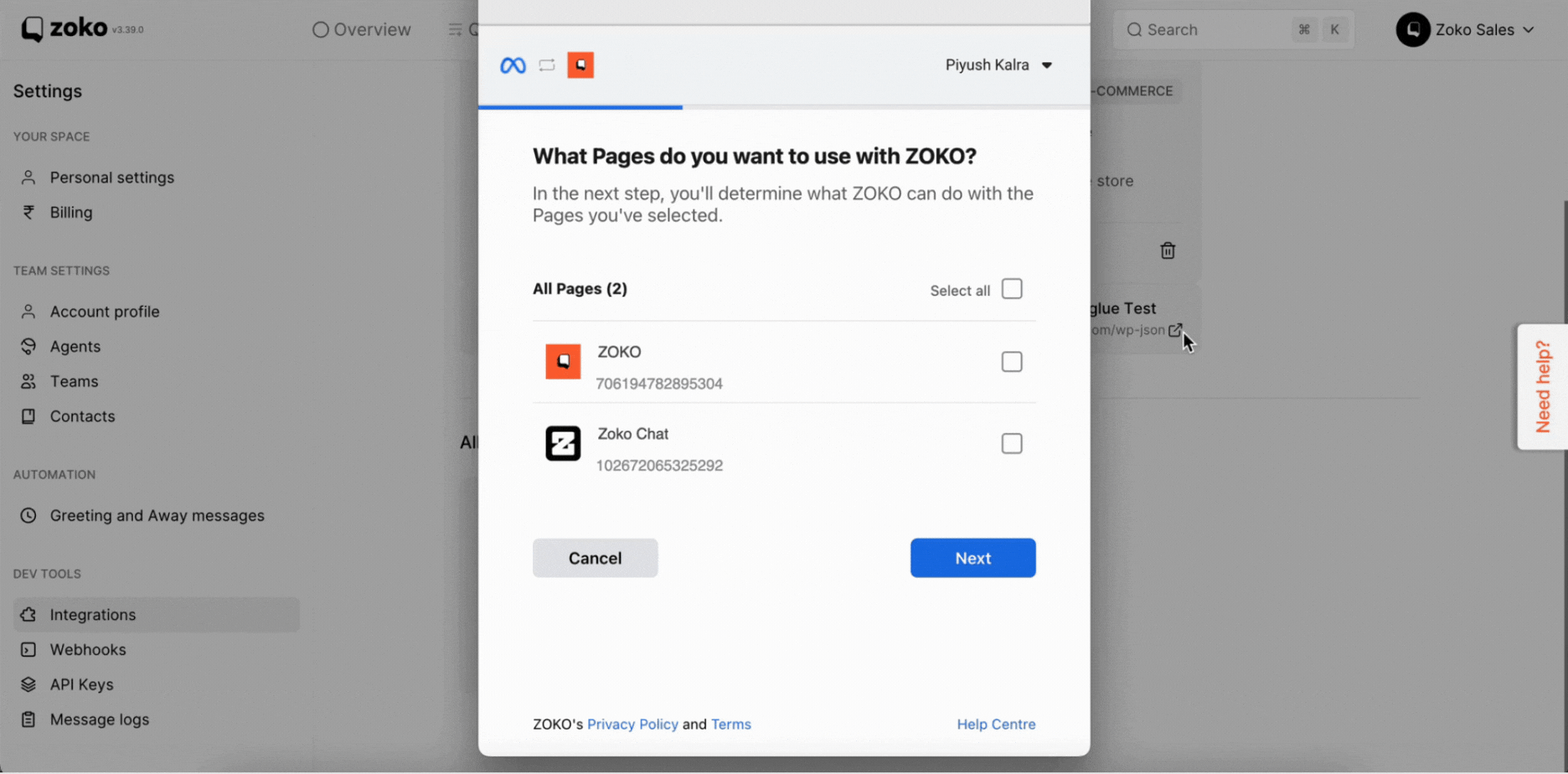1568x774 pixels.
Task: Click the Contacts book icon
Action: tap(28, 416)
